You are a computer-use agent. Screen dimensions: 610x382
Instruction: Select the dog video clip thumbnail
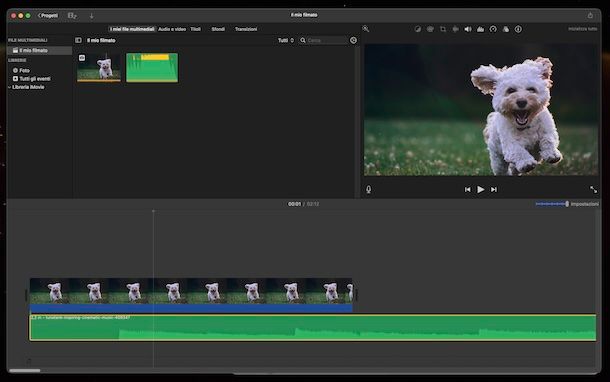tap(99, 67)
